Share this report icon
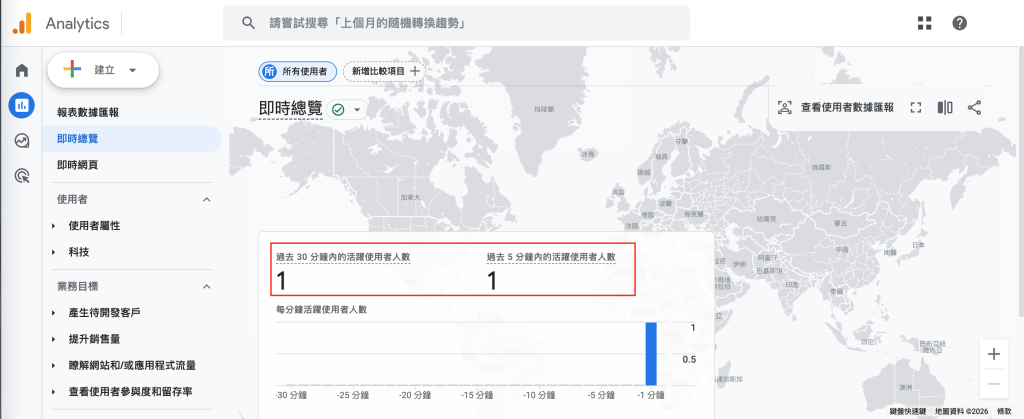Screen dimensions: 1024x419 [x=974, y=108]
